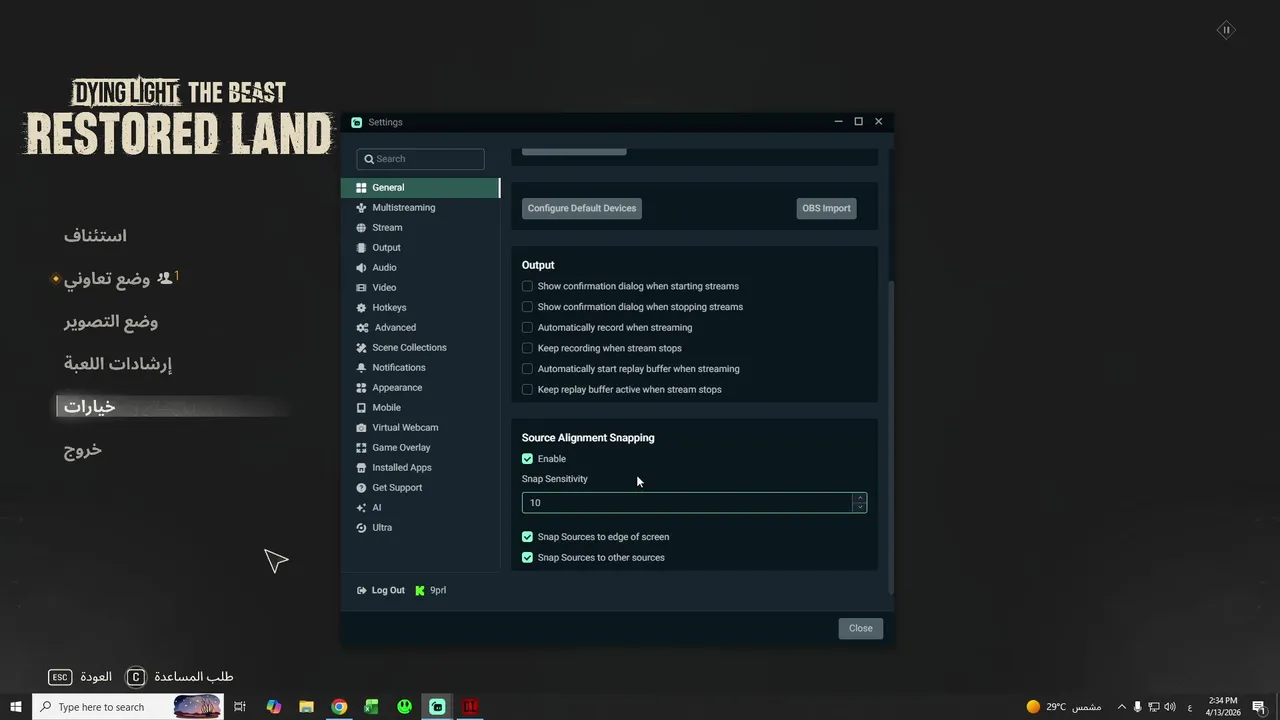Show hidden icons in system tray
Viewport: 1280px width, 720px height.
pyautogui.click(x=1121, y=707)
